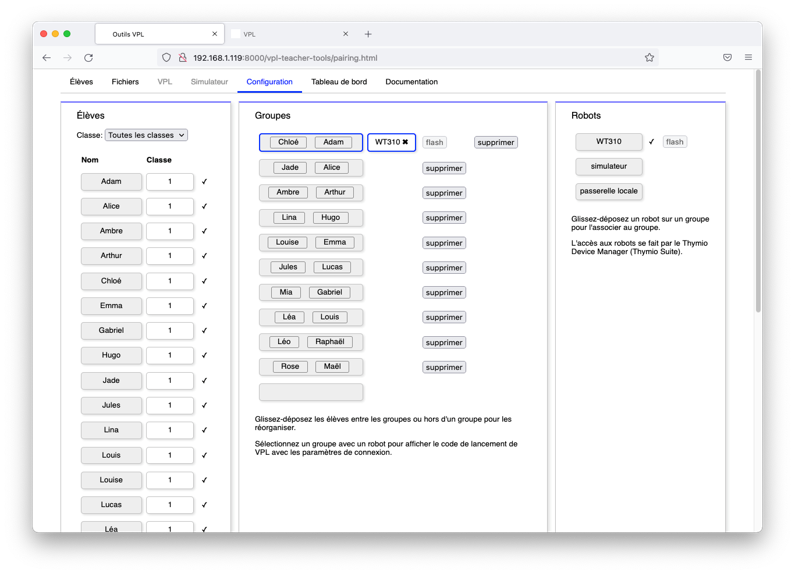795x574 pixels.
Task: Click Louise's class input field
Action: click(170, 480)
